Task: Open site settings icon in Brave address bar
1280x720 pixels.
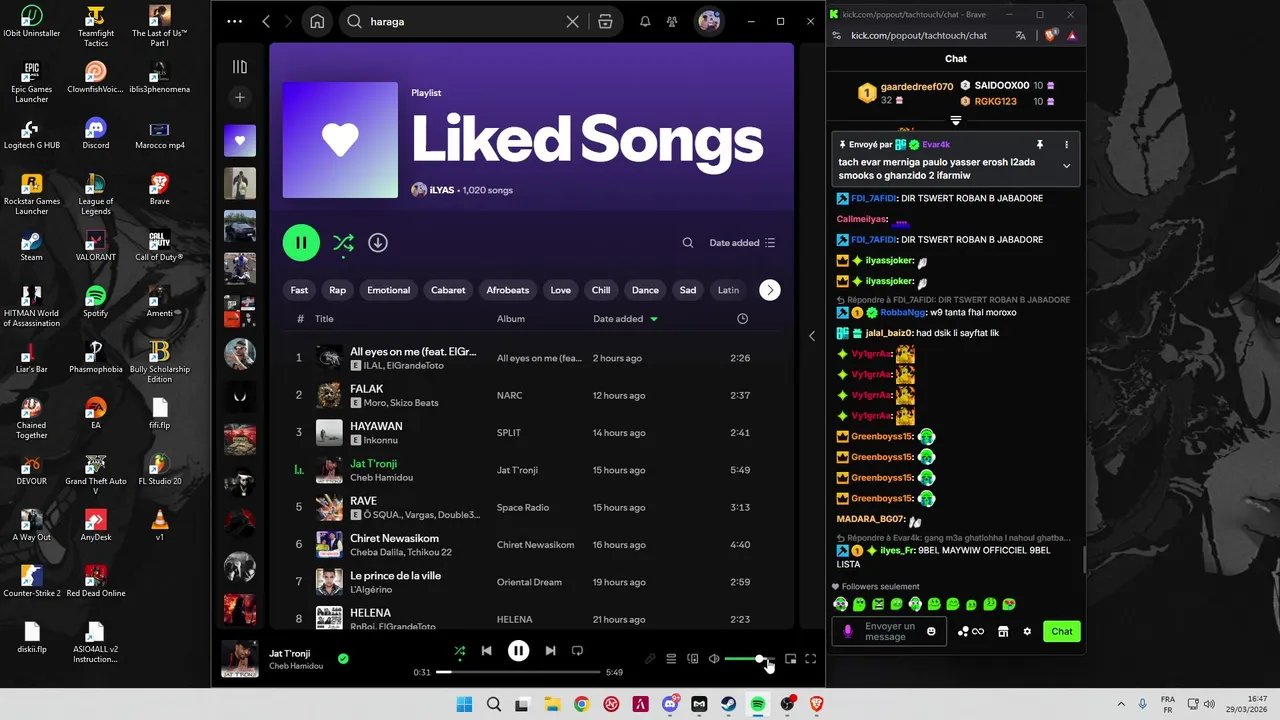Action: 838,35
